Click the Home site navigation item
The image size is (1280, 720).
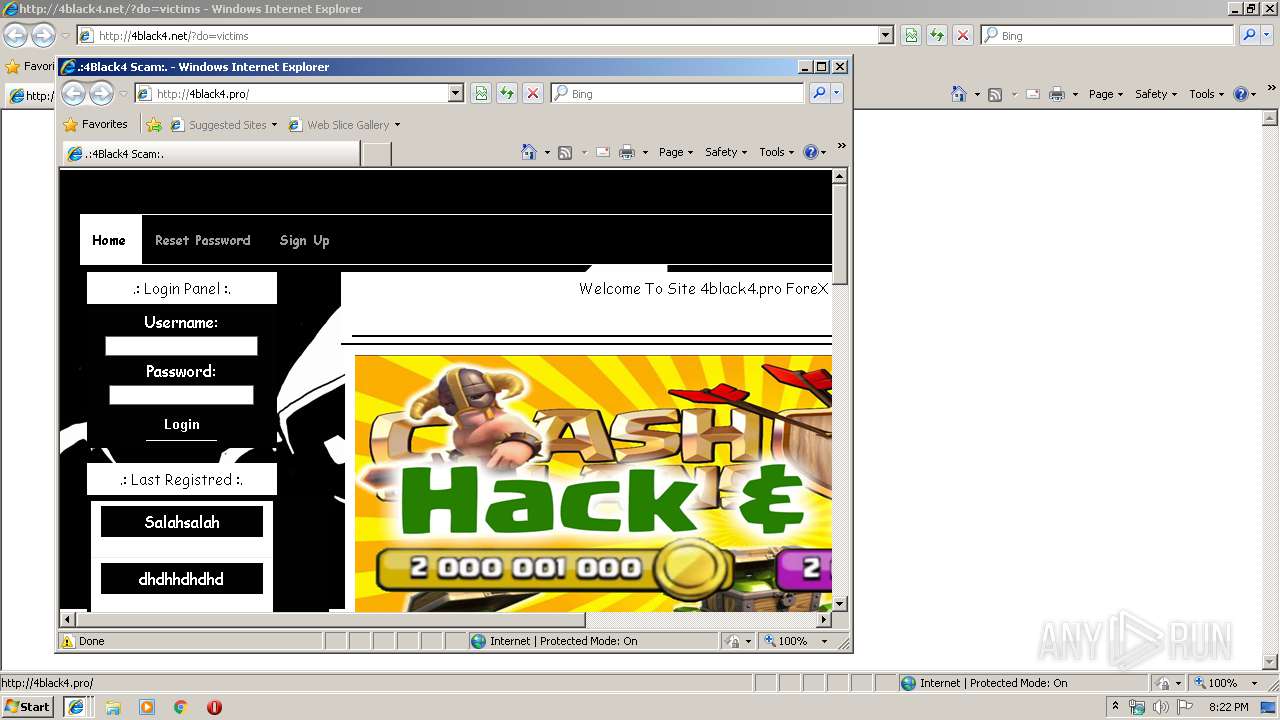point(109,240)
